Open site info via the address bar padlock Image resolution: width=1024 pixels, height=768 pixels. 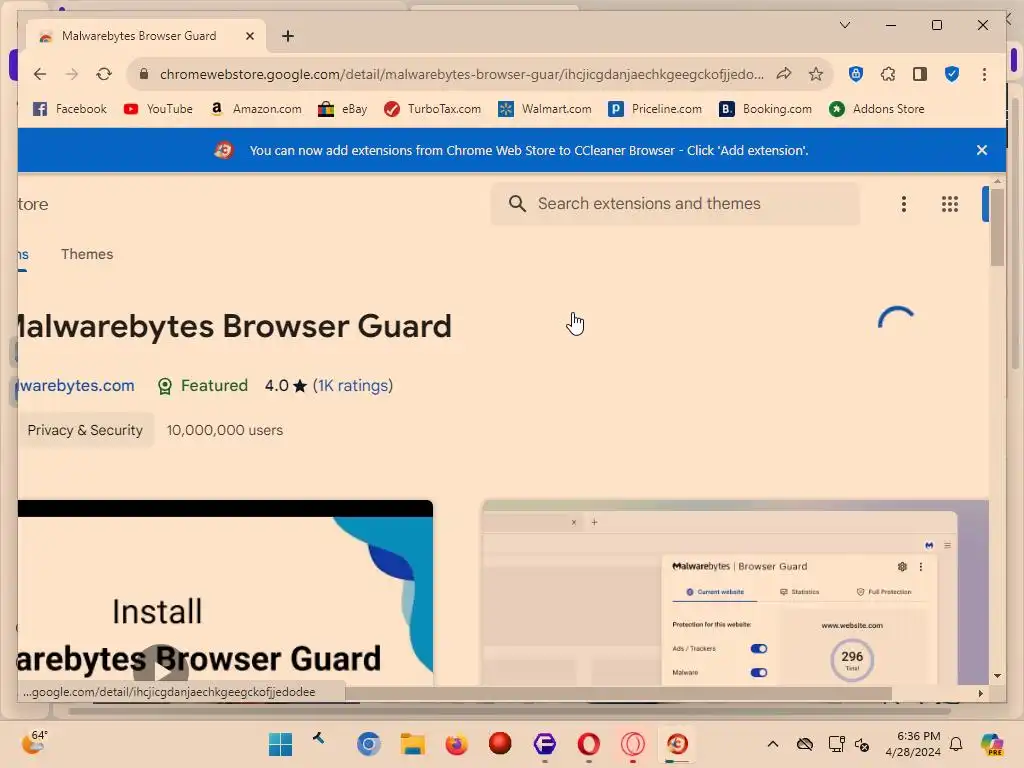coord(144,74)
